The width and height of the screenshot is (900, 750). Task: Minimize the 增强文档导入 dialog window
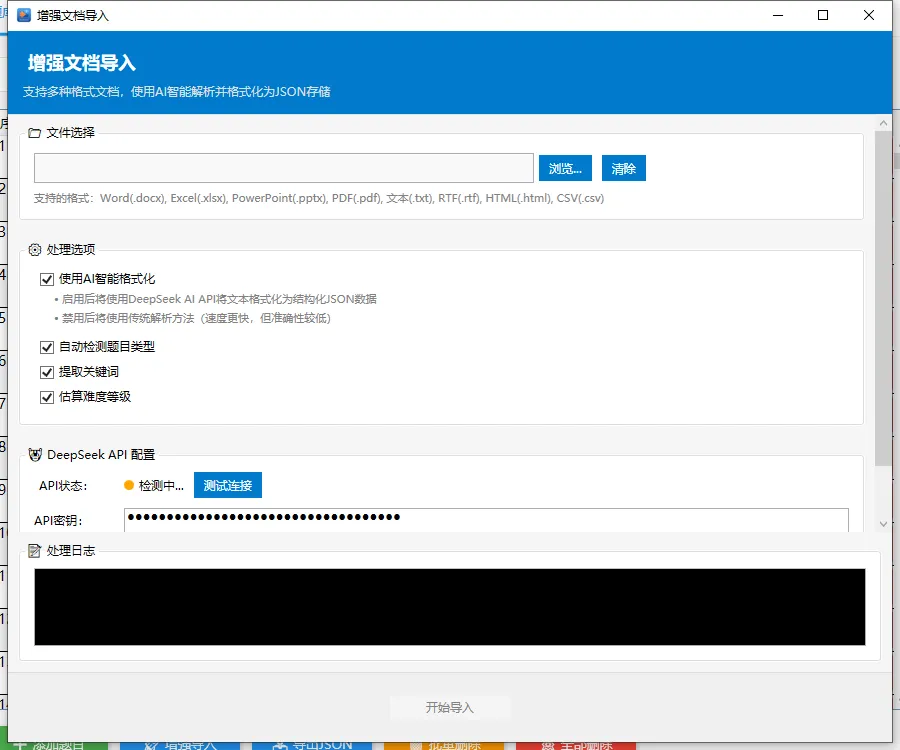[777, 15]
